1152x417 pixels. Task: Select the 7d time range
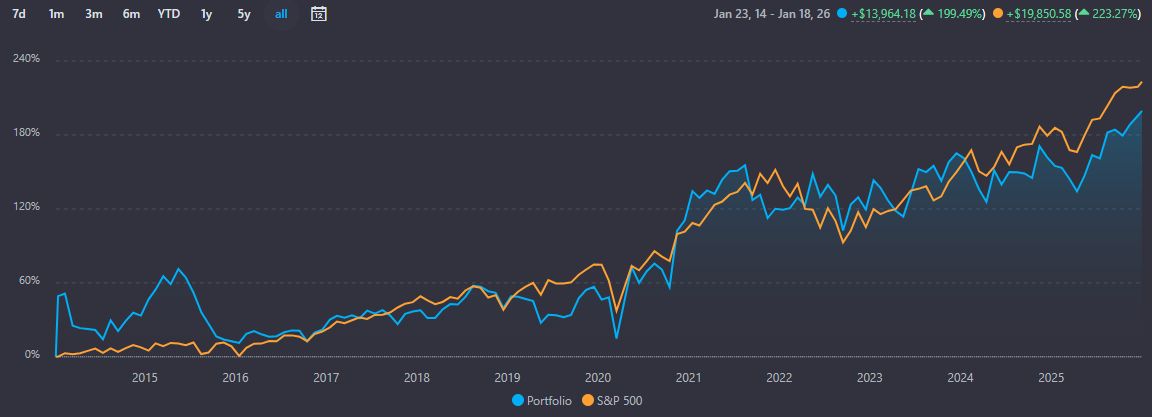[19, 14]
